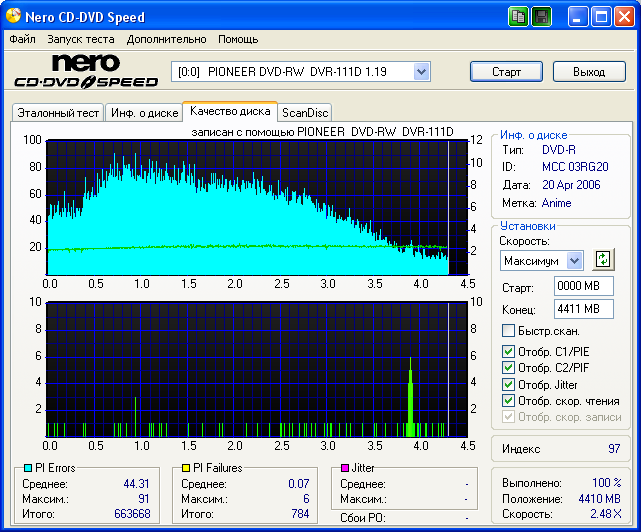The height and width of the screenshot is (532, 641).
Task: Click the Nero CD-DVD Speed logo
Action: [x=85, y=71]
